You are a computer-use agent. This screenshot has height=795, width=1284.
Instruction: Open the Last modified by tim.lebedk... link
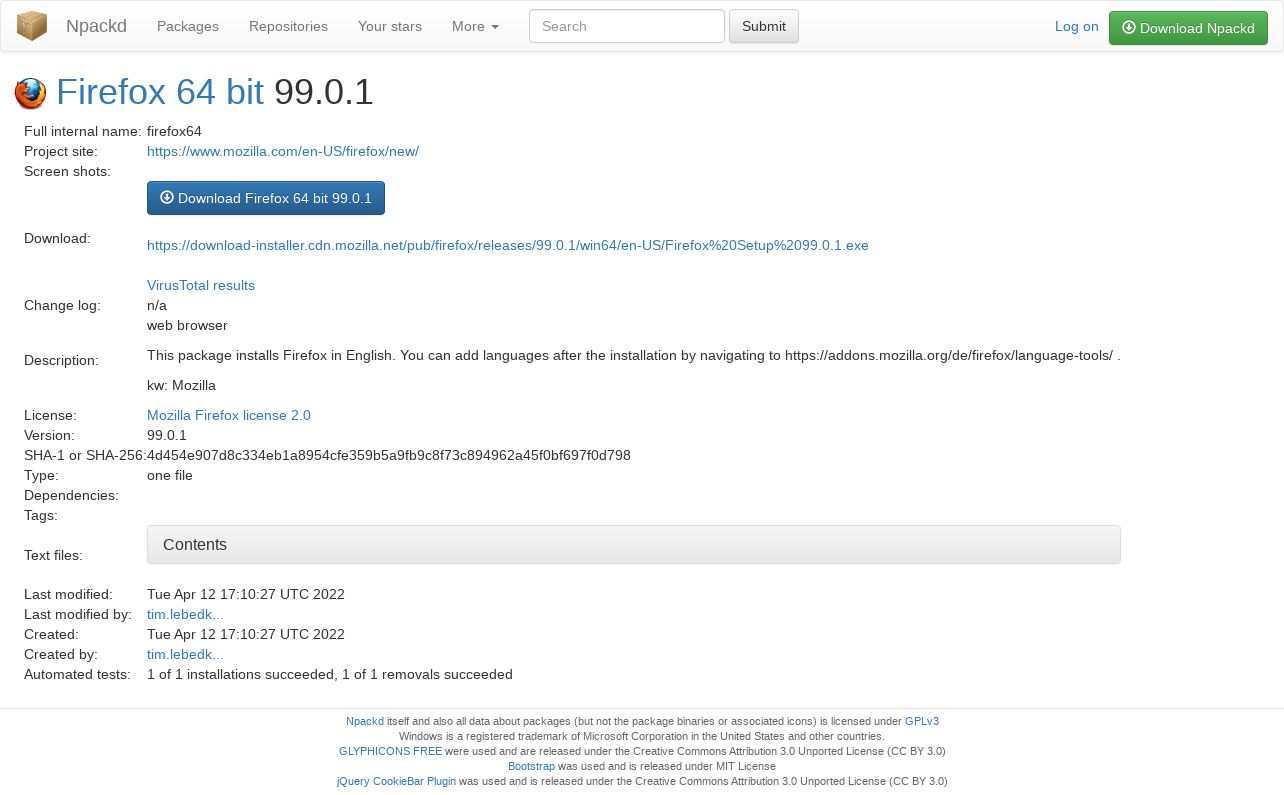[185, 614]
